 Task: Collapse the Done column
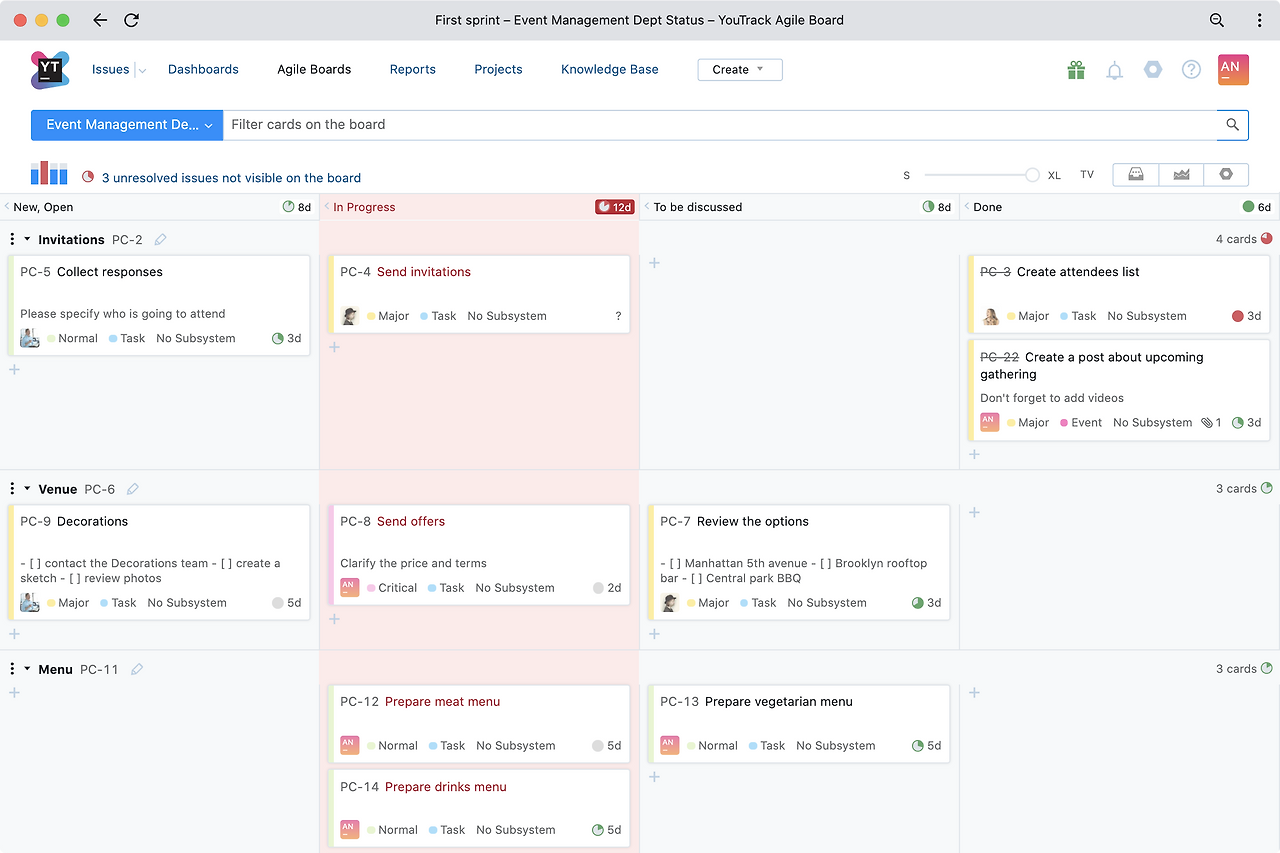click(x=967, y=207)
